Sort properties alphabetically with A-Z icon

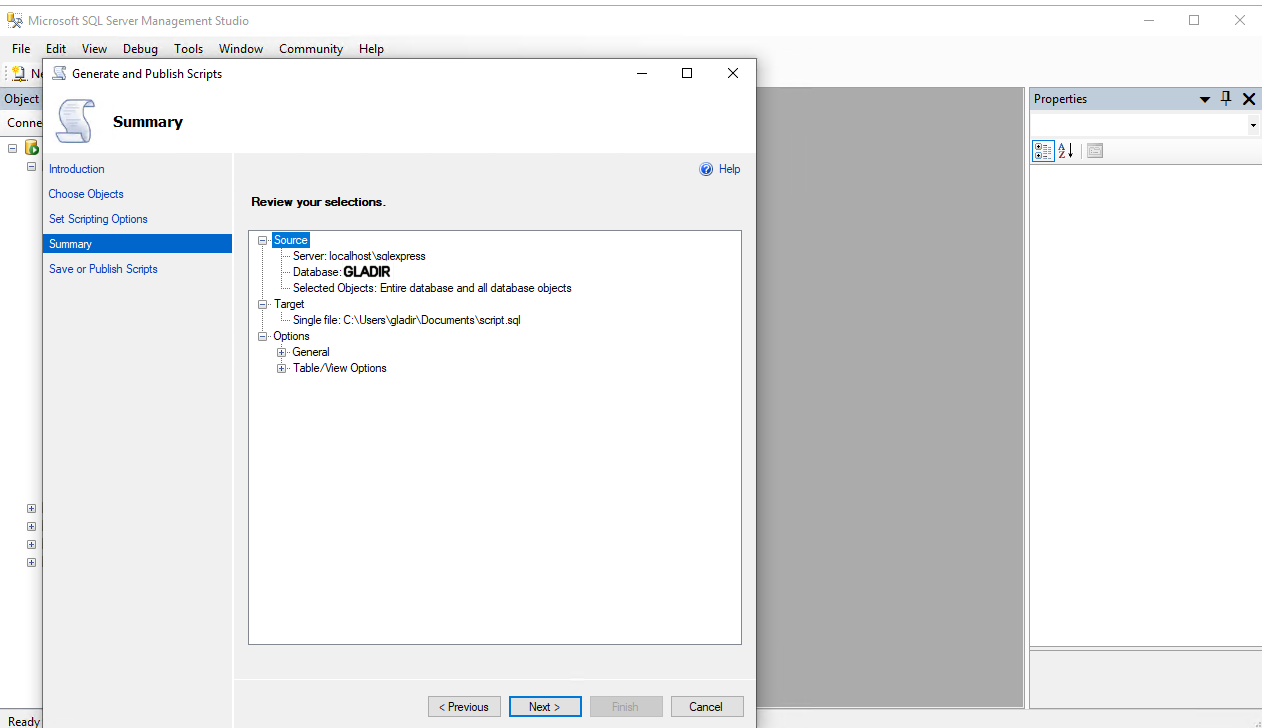pyautogui.click(x=1066, y=151)
